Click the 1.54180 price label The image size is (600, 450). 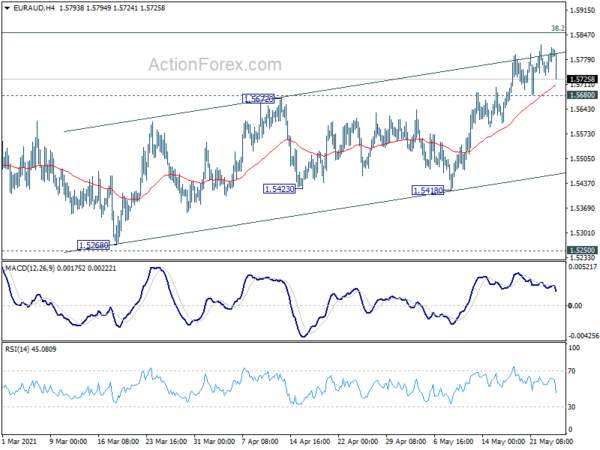pos(428,190)
